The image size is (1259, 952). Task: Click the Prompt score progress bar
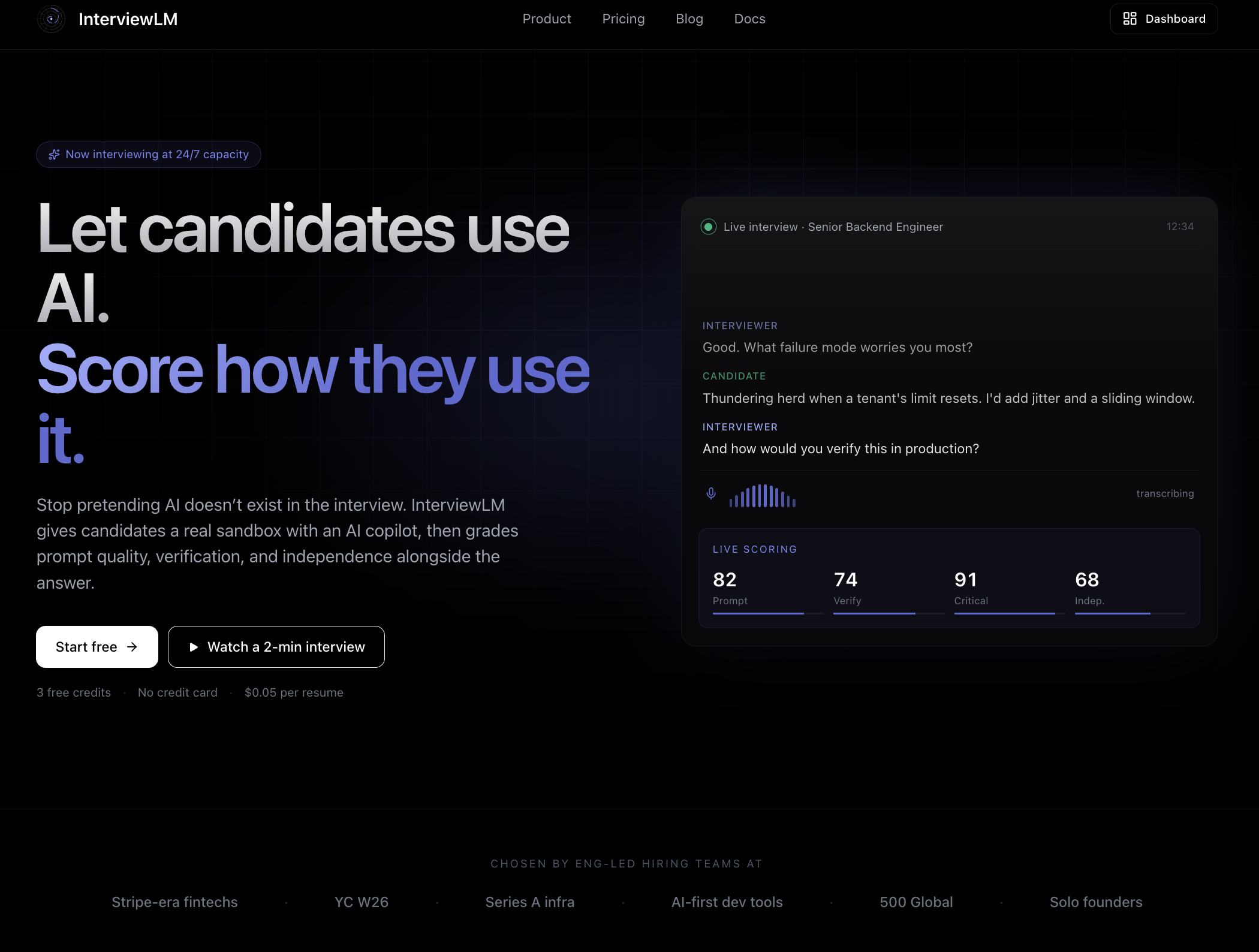point(768,613)
